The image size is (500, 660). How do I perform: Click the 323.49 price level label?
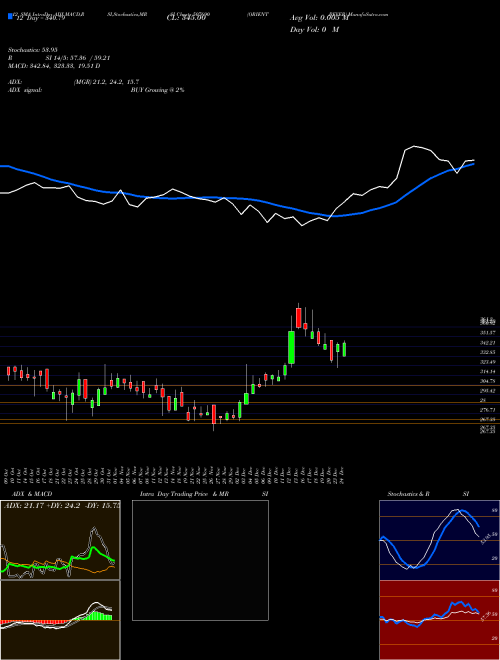[489, 362]
